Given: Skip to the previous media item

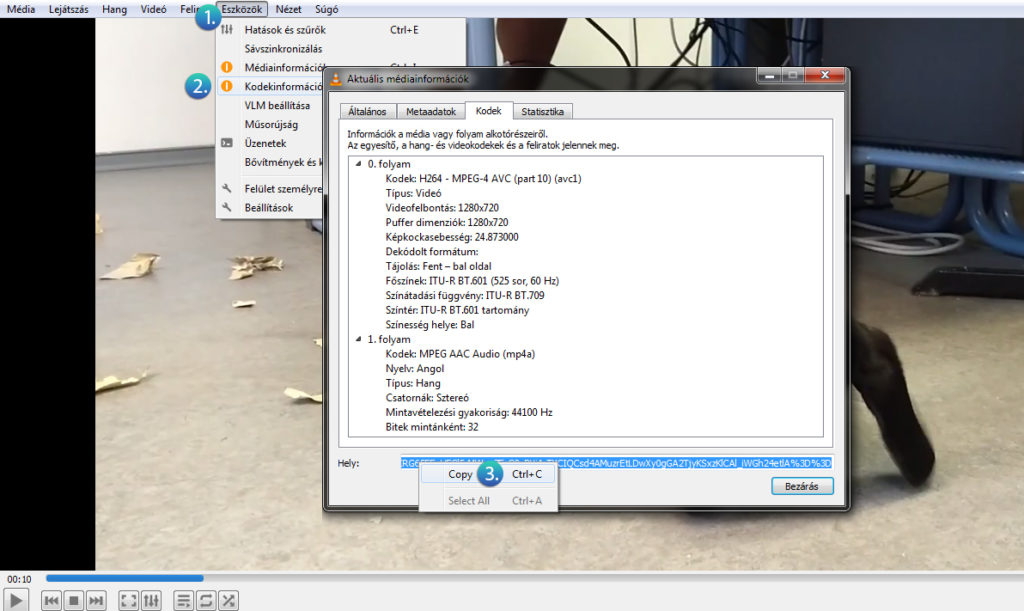Looking at the screenshot, I should [x=52, y=601].
